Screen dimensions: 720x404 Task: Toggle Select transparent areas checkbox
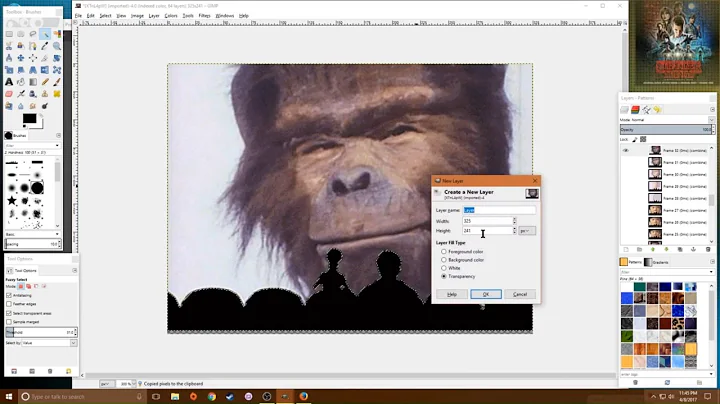(9, 313)
